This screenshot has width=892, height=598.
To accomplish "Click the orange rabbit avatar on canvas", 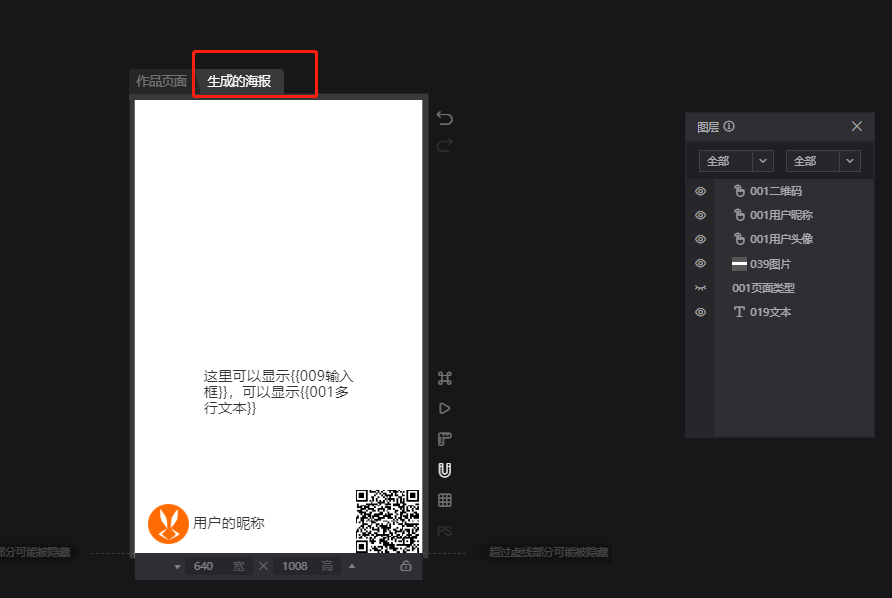I will click(168, 523).
